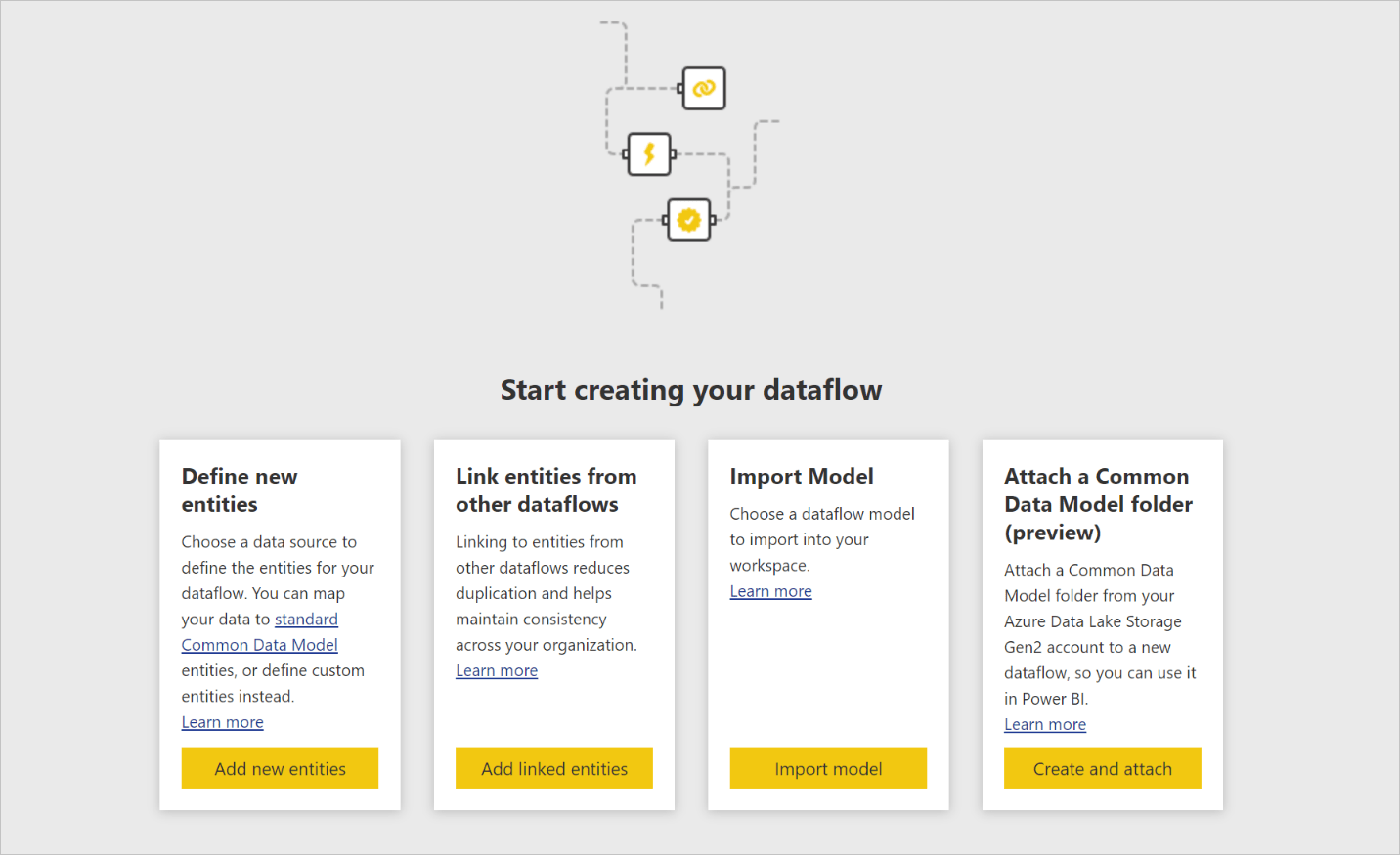1400x855 pixels.
Task: Click the chain link icon in the diagram
Action: [701, 88]
